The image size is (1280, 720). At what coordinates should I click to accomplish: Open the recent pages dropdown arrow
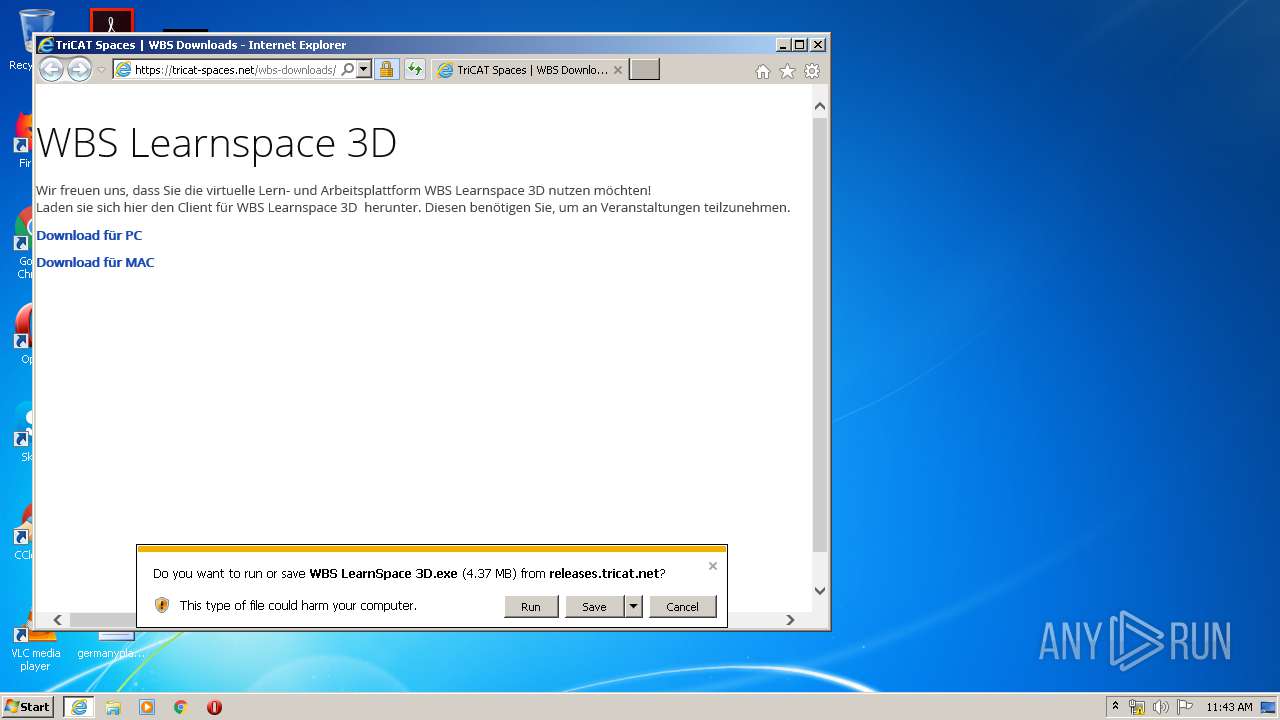pyautogui.click(x=101, y=70)
